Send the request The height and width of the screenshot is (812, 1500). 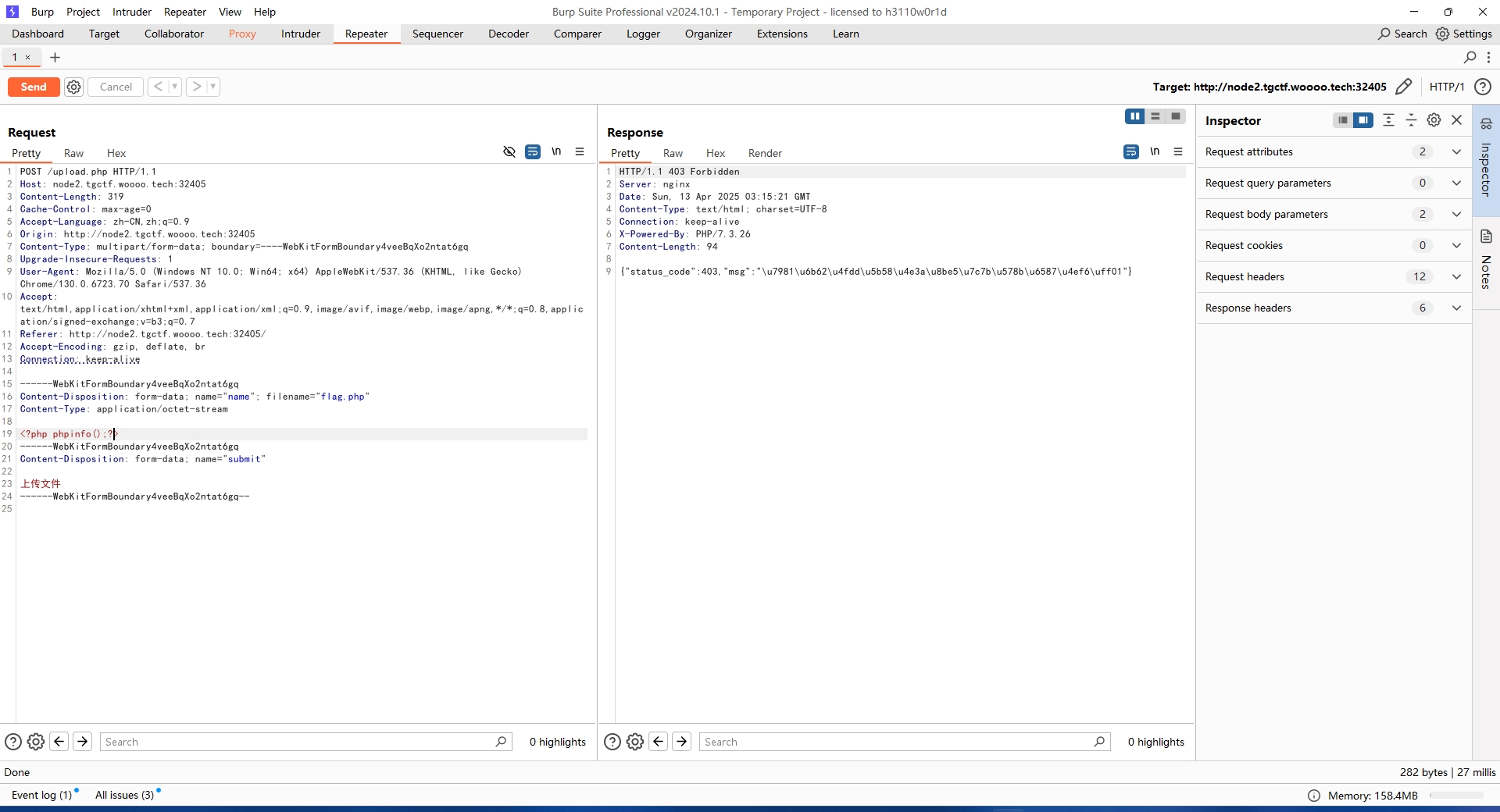click(x=34, y=87)
